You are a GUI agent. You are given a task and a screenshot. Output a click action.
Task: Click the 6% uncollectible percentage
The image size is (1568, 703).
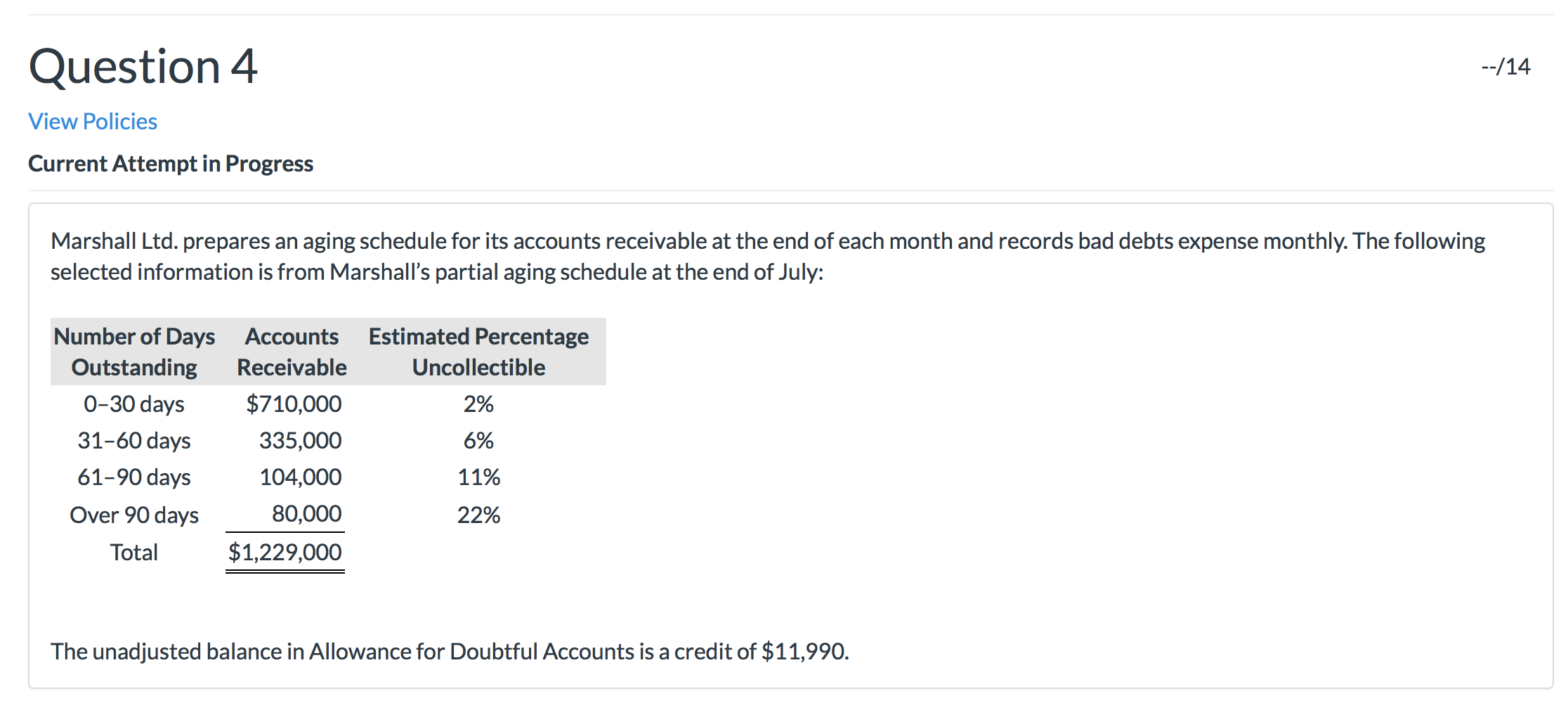[x=478, y=441]
